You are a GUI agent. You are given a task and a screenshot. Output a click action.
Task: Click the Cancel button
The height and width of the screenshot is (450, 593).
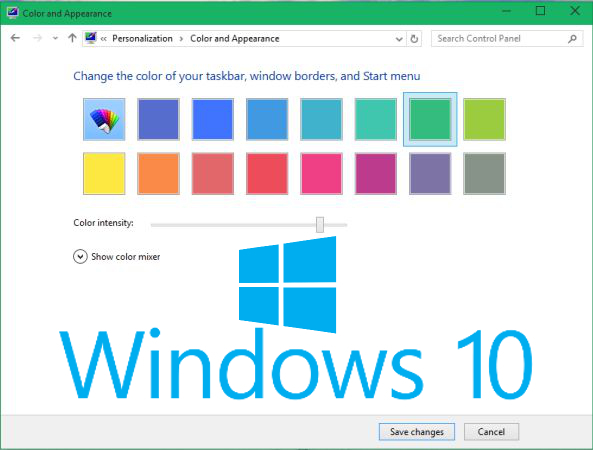pos(491,432)
